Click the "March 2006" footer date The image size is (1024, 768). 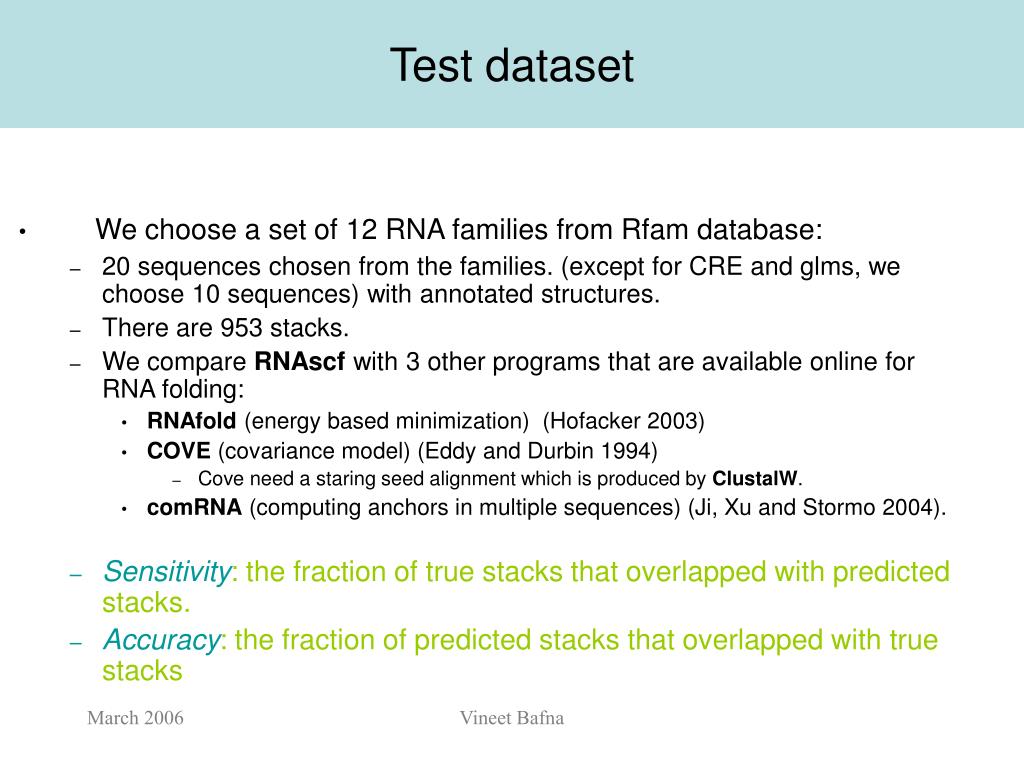135,718
